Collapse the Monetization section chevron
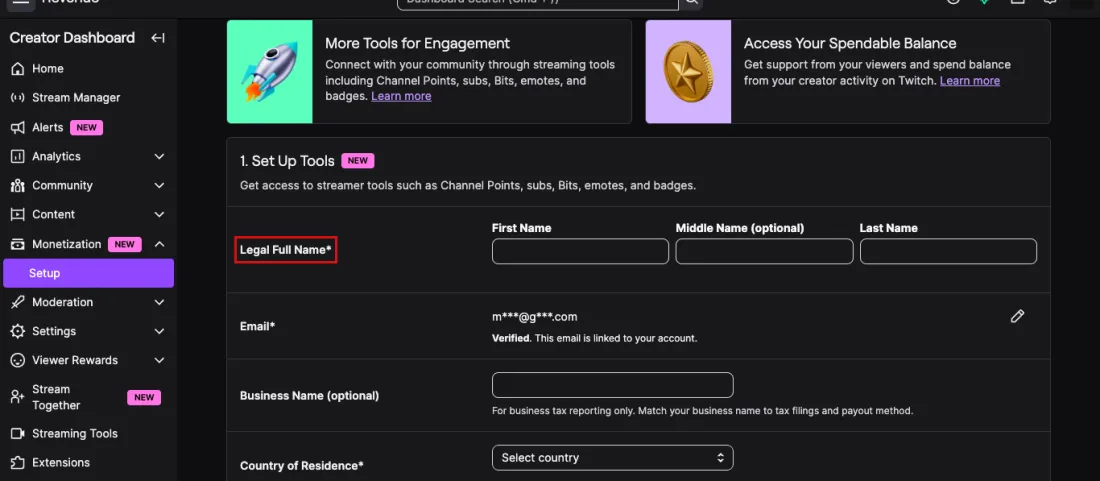The height and width of the screenshot is (481, 1100). click(x=159, y=244)
